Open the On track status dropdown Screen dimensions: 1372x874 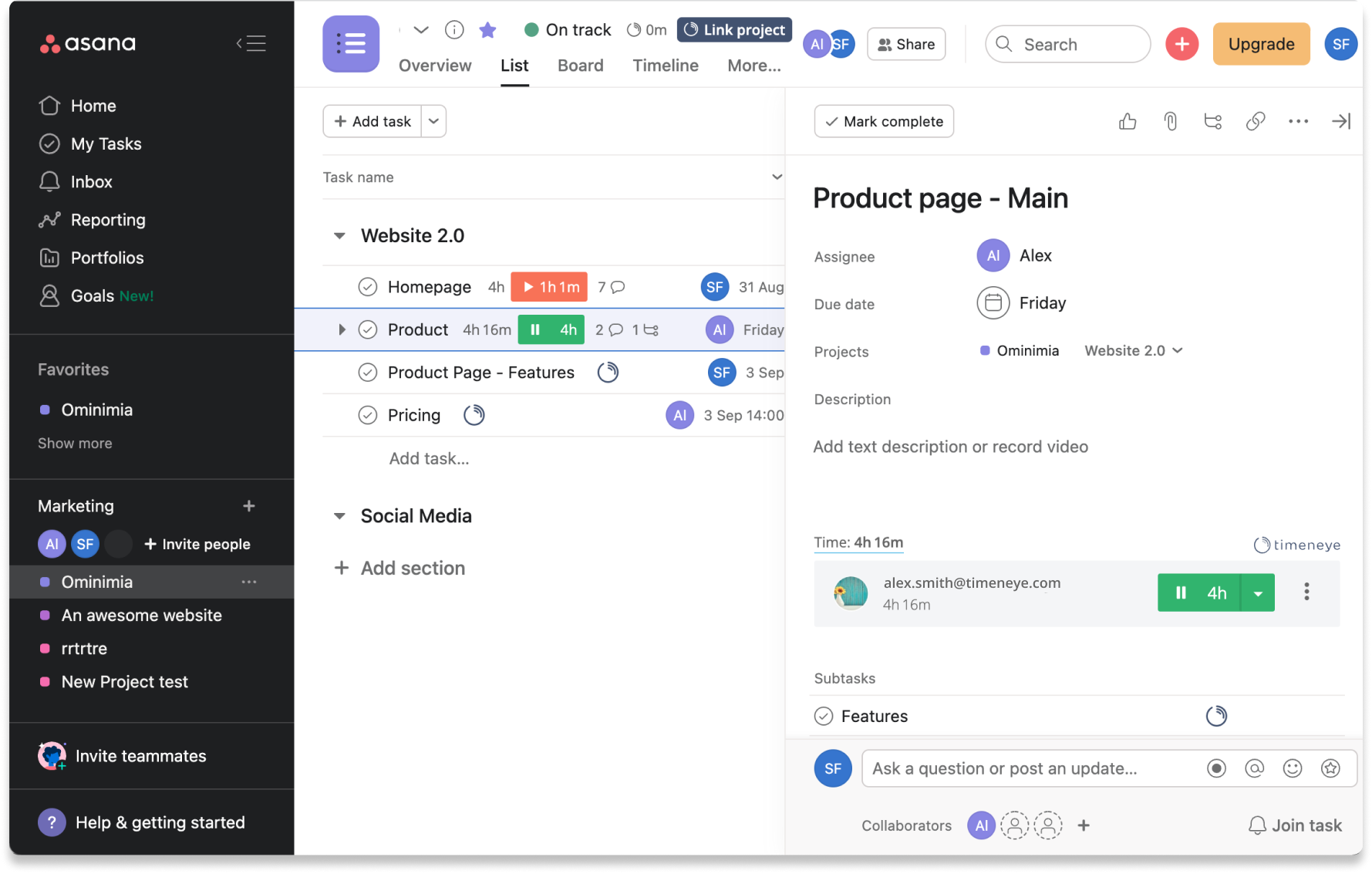[x=568, y=30]
